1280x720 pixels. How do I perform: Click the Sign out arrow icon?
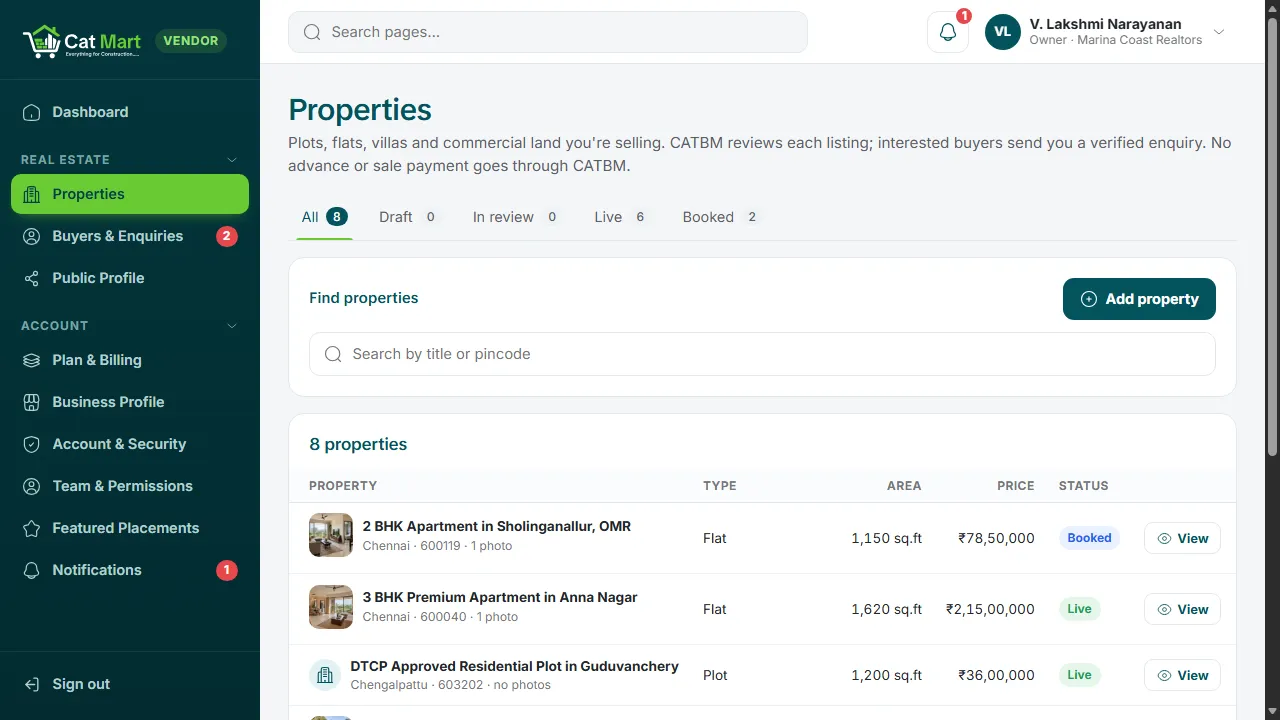[x=32, y=684]
